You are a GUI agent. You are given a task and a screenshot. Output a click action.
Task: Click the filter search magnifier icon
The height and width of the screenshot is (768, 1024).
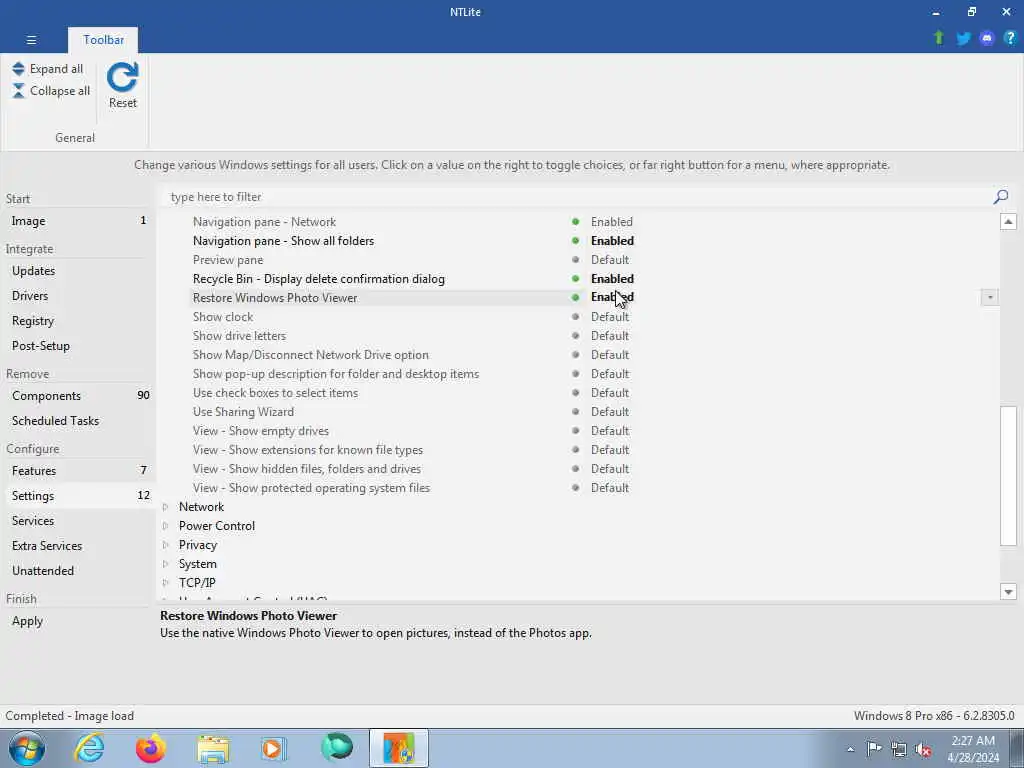[1000, 197]
